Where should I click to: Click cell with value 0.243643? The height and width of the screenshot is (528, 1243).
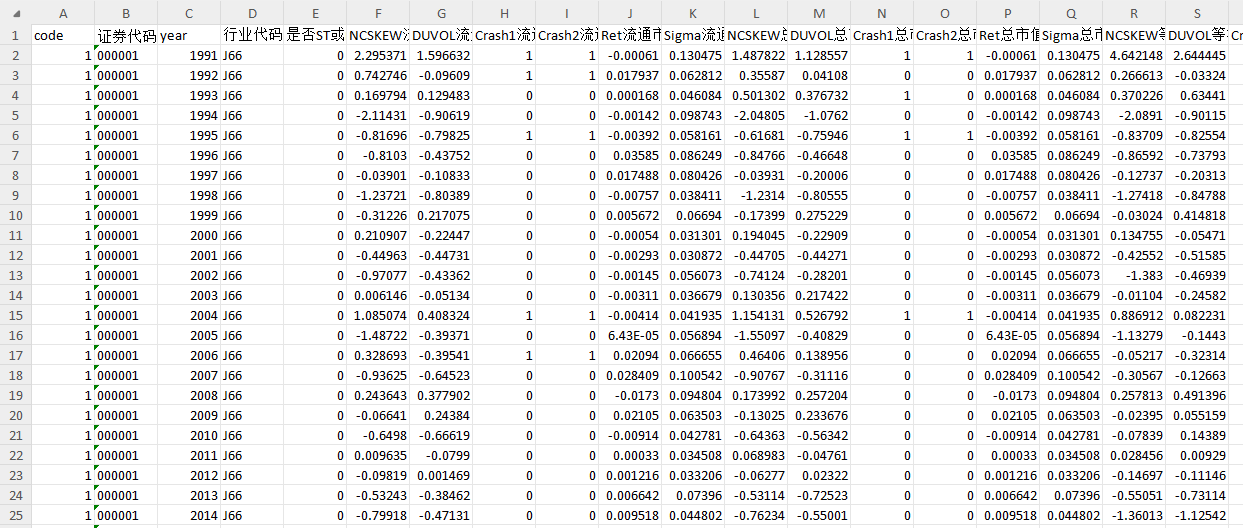coord(378,395)
